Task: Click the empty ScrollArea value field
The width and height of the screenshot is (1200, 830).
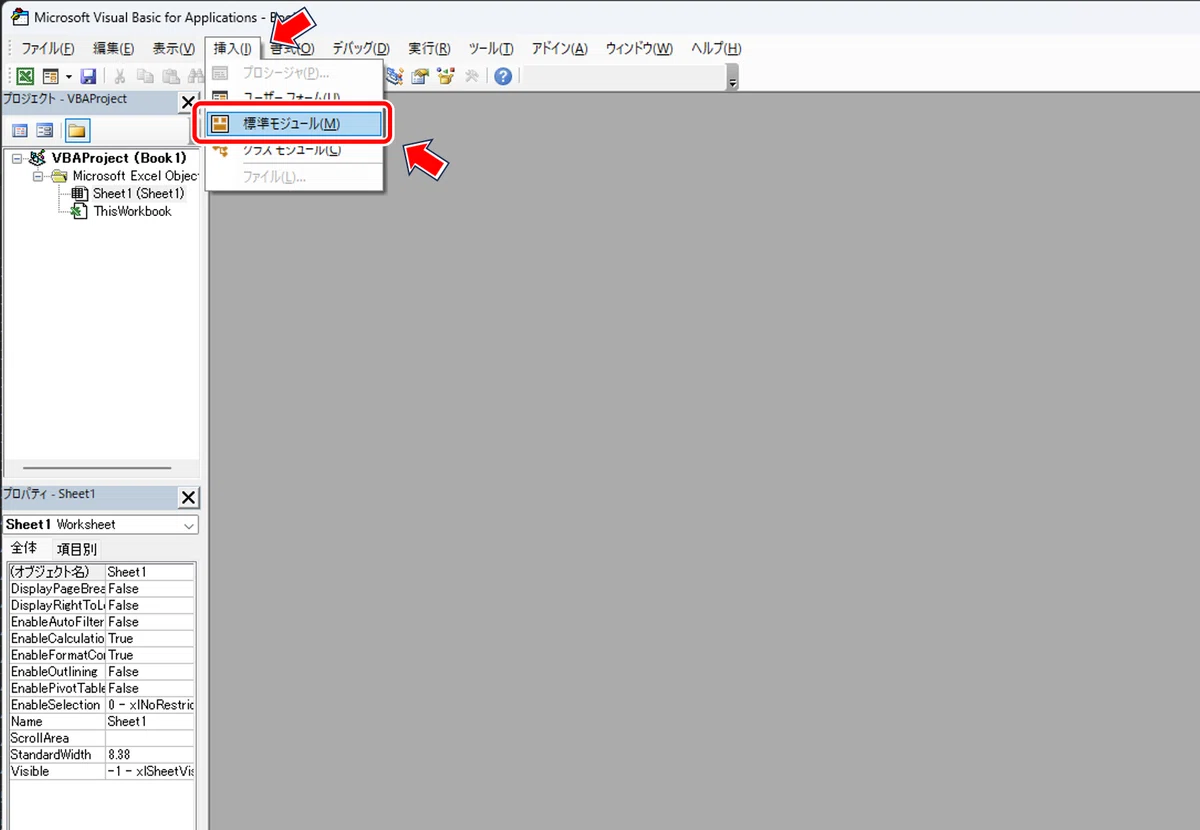Action: click(x=150, y=738)
